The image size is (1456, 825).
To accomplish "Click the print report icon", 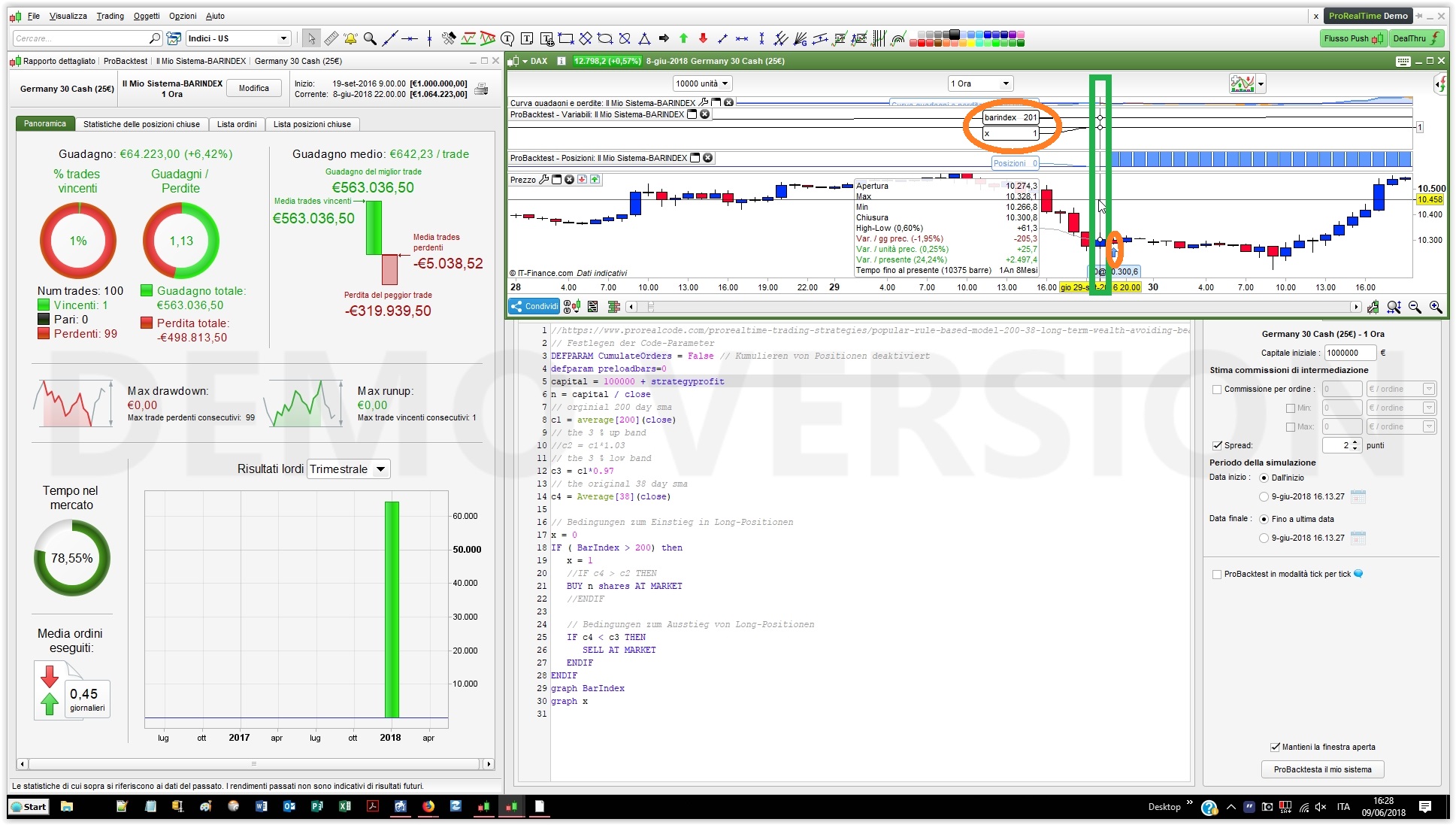I will pyautogui.click(x=482, y=89).
